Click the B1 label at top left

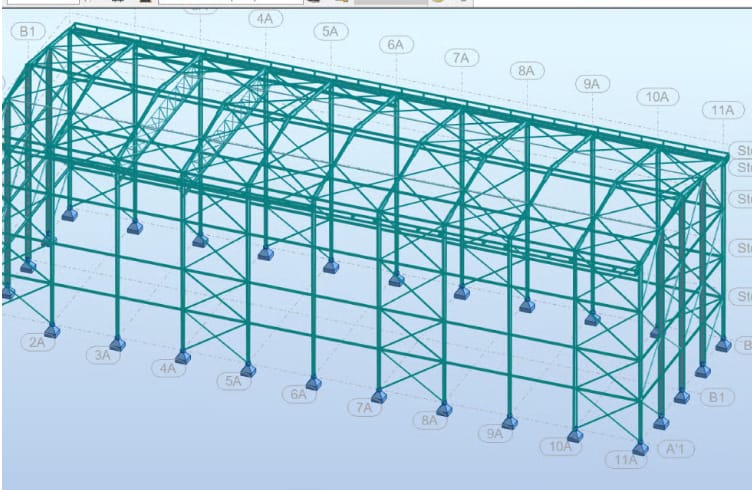click(x=29, y=32)
